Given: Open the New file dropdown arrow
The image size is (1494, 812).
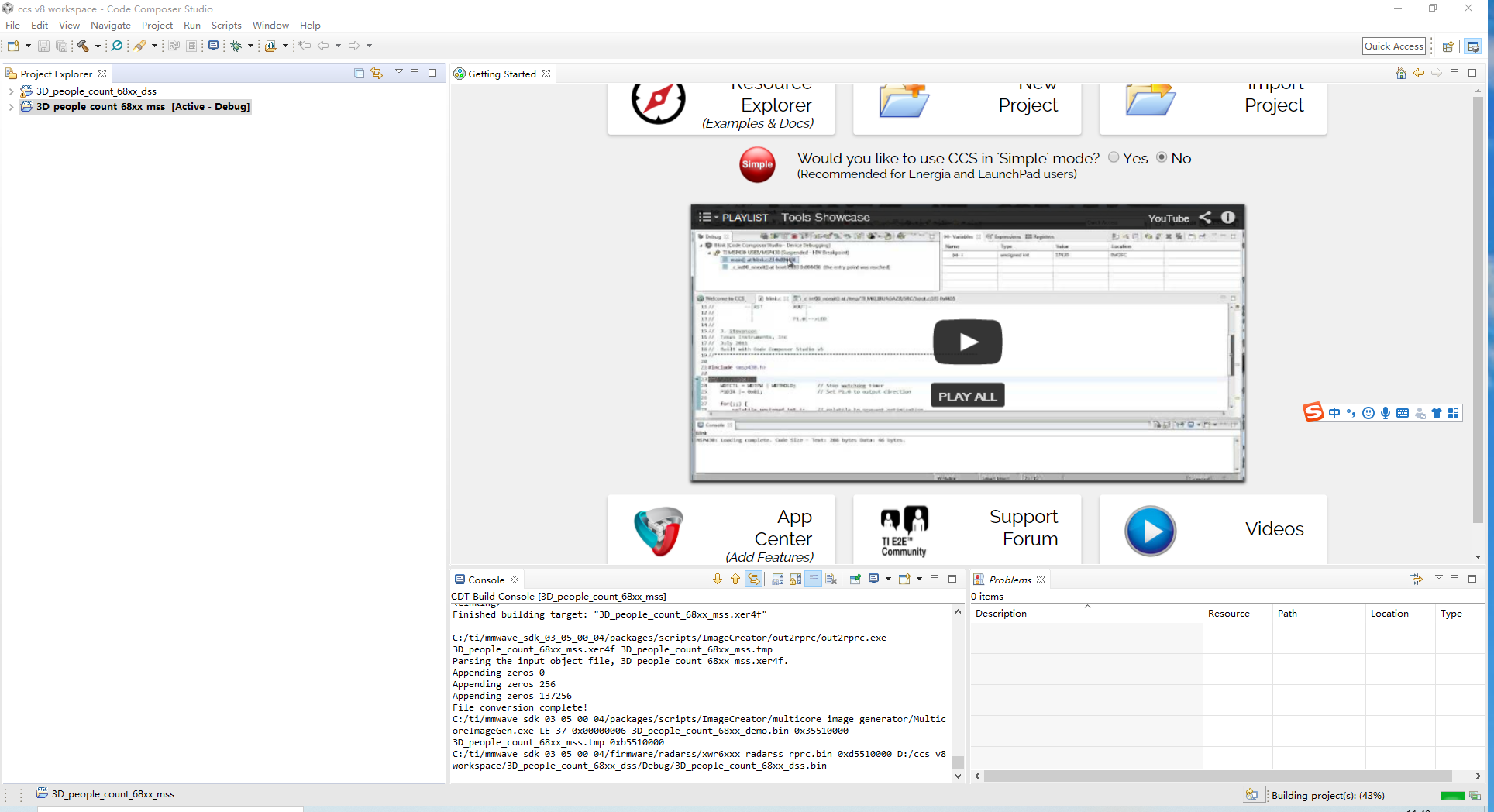Looking at the screenshot, I should 28,46.
